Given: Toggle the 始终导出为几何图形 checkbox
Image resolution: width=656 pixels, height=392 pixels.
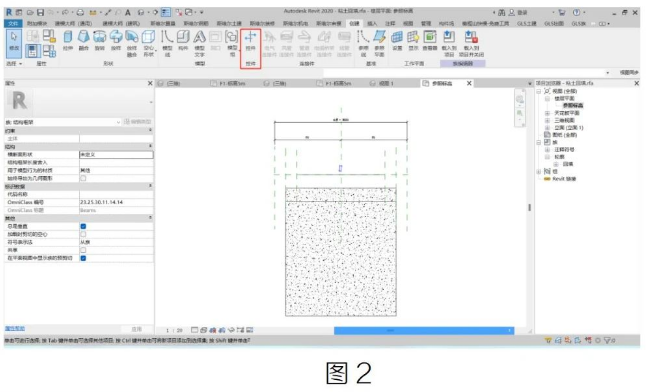Looking at the screenshot, I should coord(83,178).
